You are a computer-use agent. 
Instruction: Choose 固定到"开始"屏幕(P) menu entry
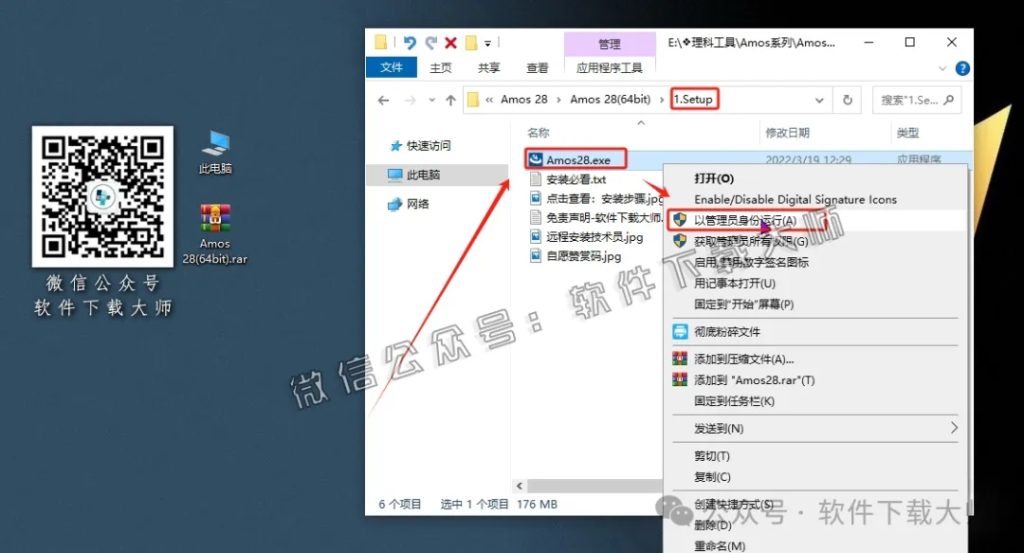[743, 304]
